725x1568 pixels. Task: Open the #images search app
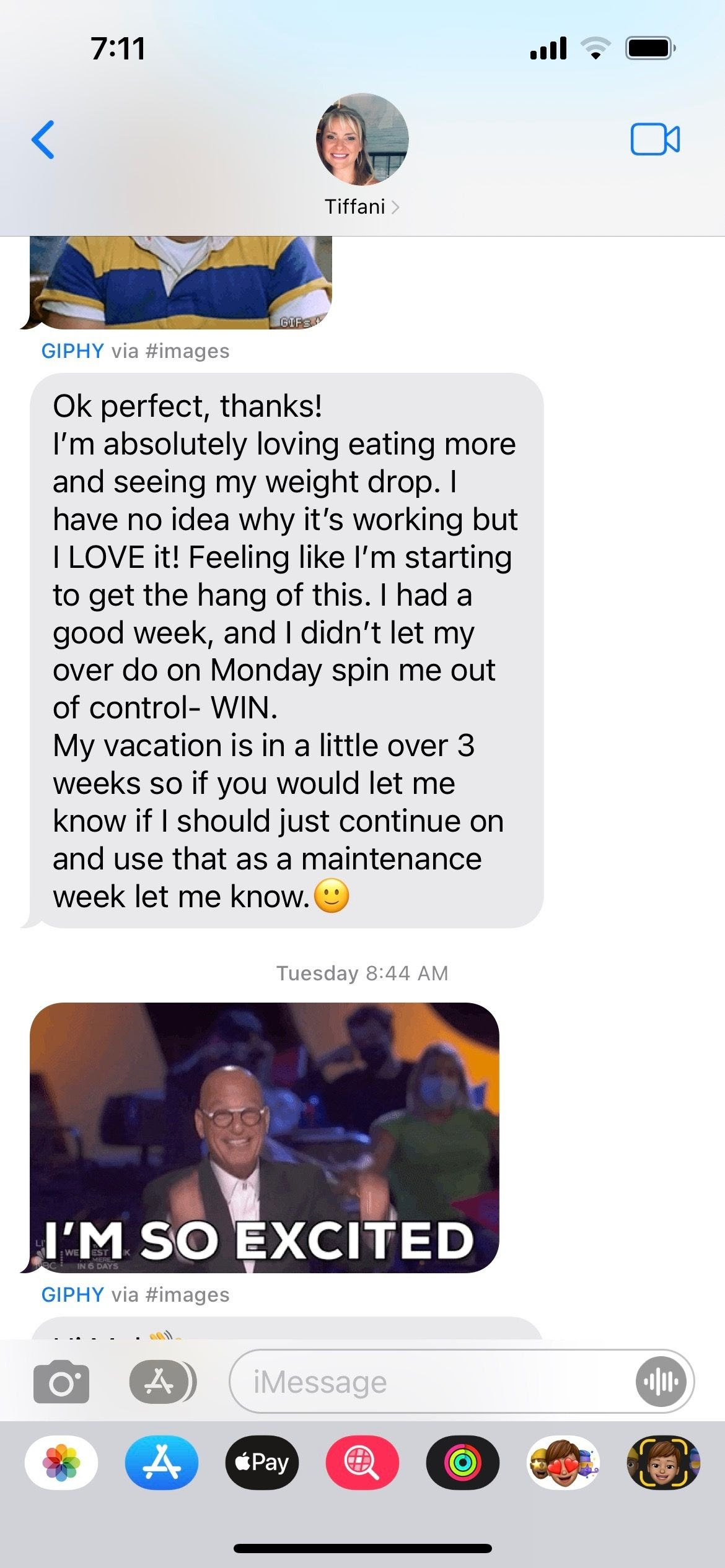click(x=362, y=1462)
